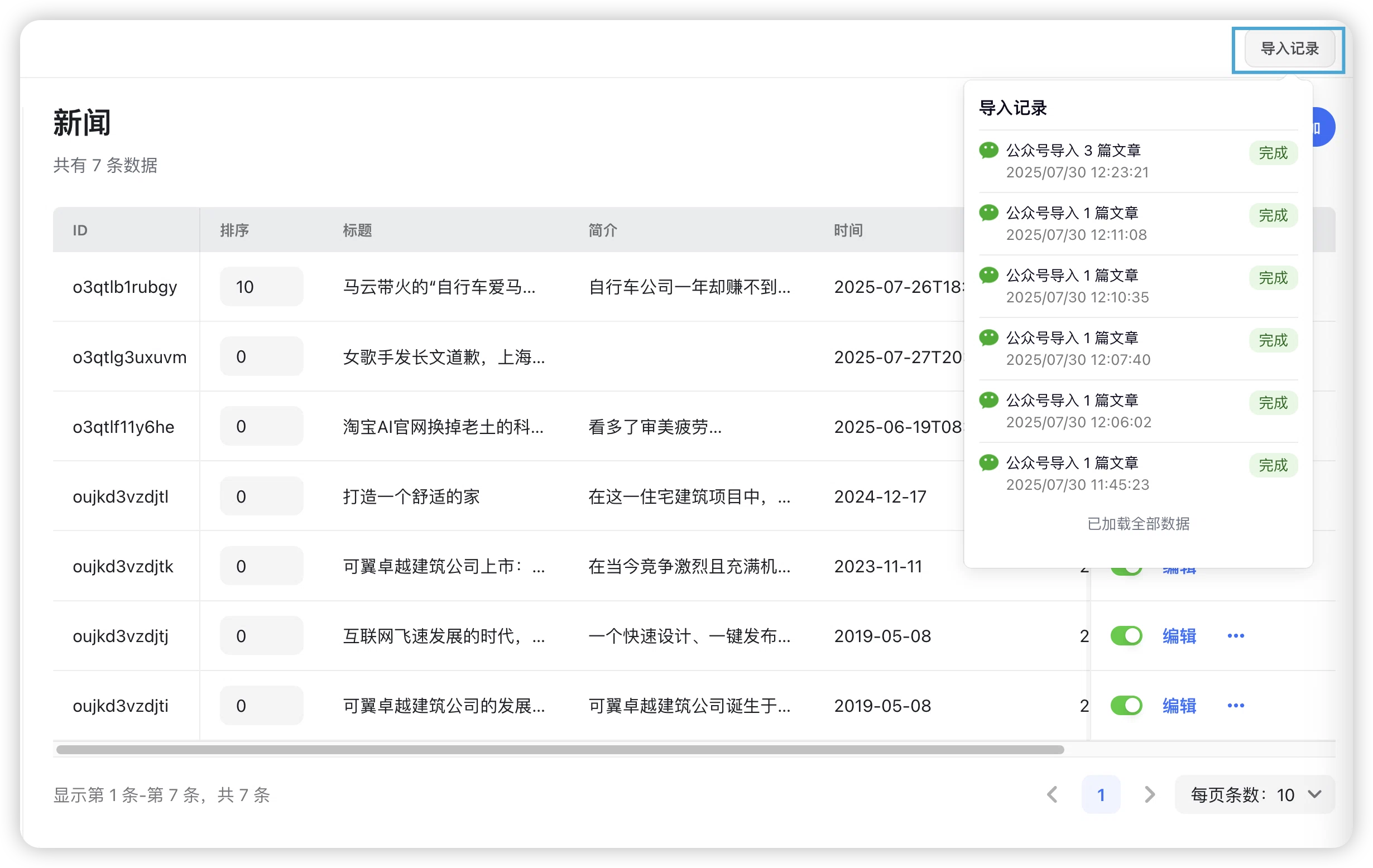Click WeChat icon of 12:11:08 import record
Viewport: 1373px width, 868px height.
tap(988, 213)
